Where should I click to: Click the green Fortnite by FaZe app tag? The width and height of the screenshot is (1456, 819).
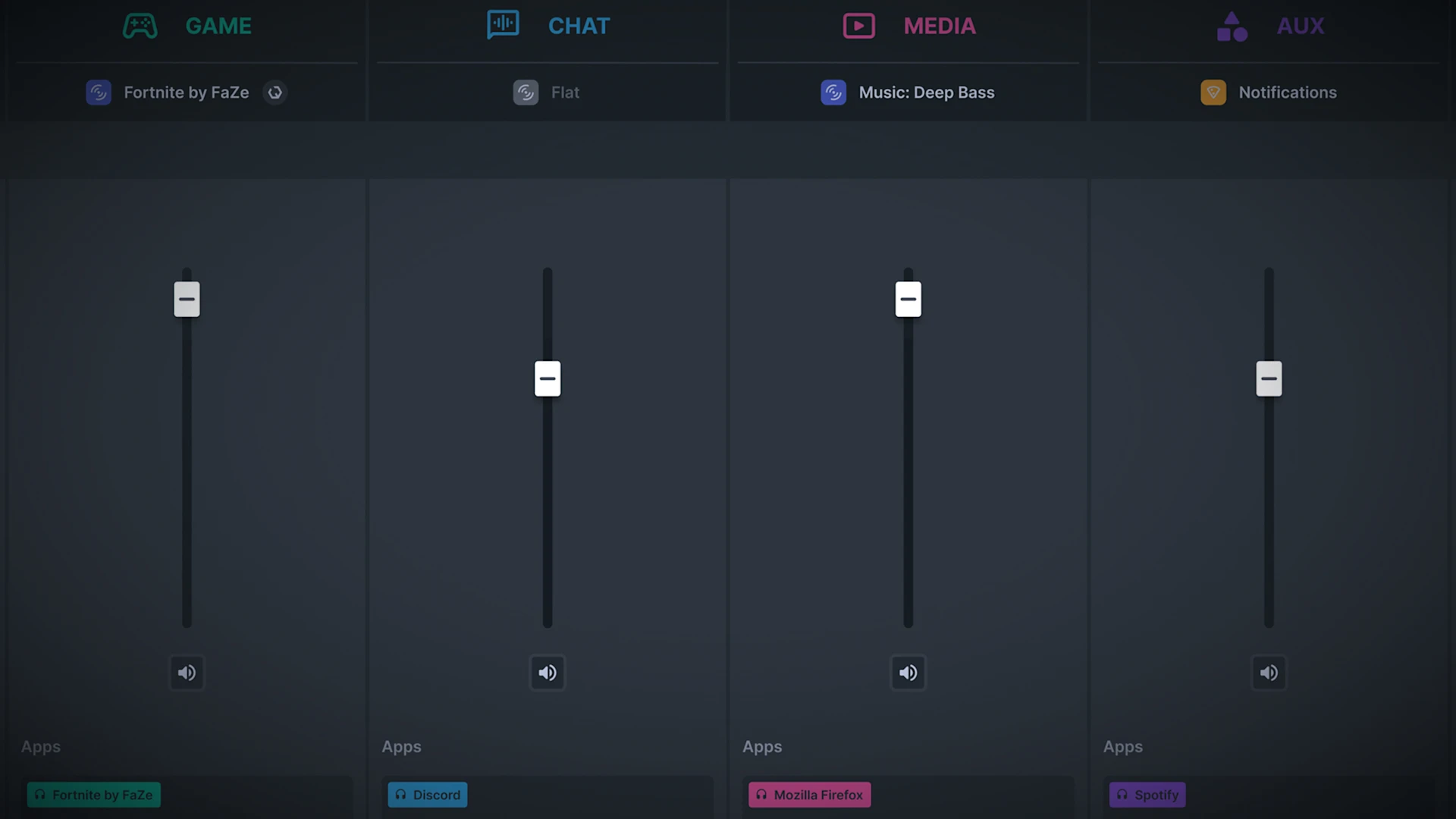94,795
